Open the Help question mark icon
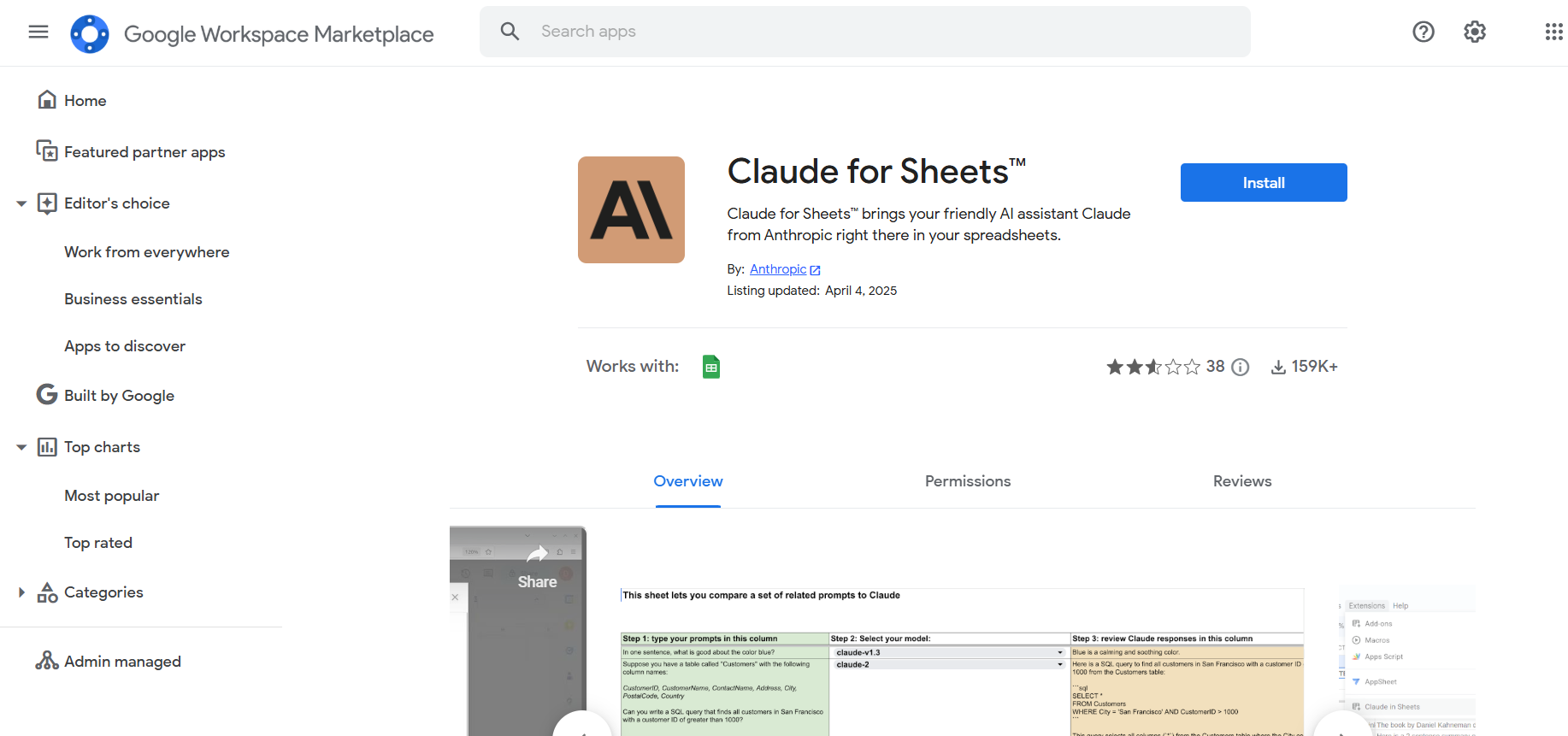Screen dimensions: 1568x736 (x=1424, y=32)
